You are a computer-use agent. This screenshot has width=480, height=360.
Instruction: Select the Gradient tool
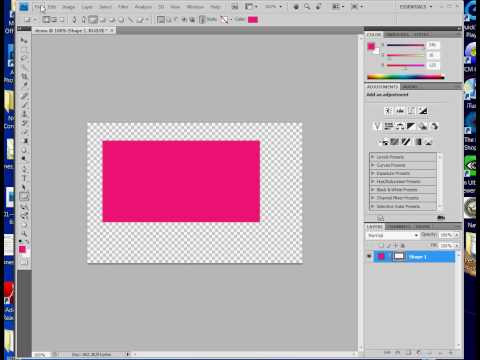coord(24,141)
